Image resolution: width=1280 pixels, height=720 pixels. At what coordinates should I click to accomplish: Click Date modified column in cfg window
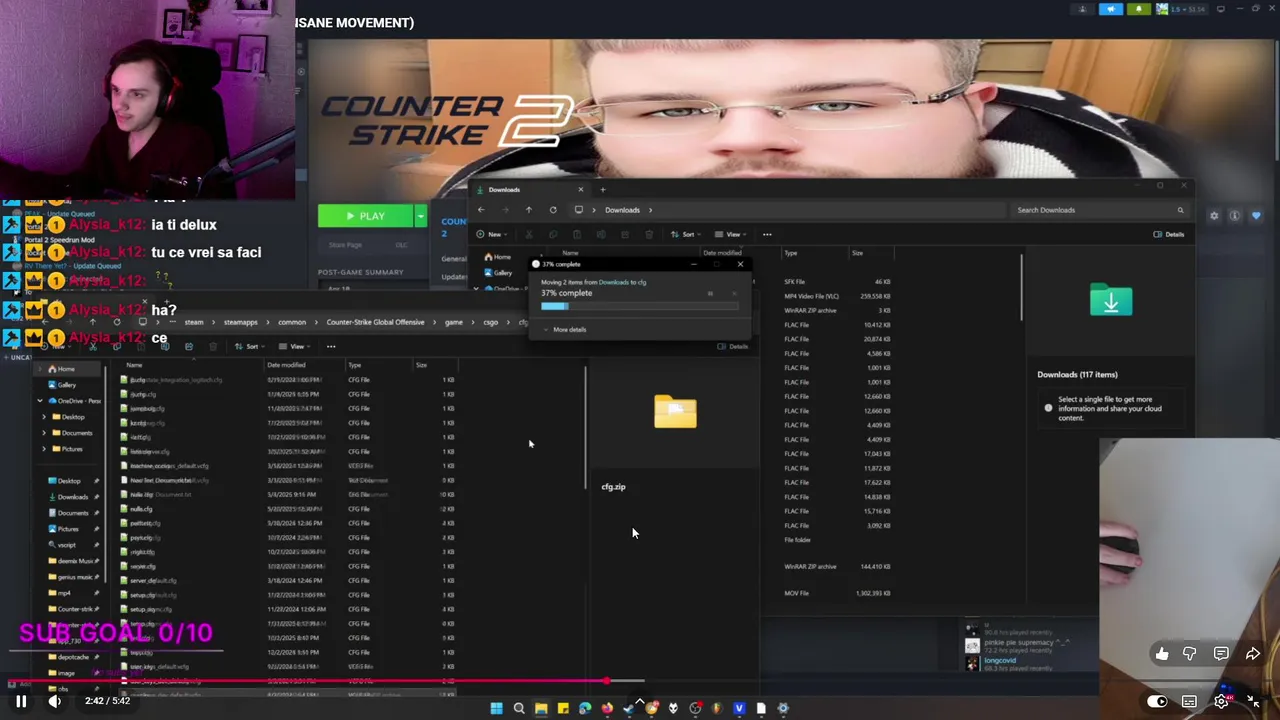pos(286,365)
